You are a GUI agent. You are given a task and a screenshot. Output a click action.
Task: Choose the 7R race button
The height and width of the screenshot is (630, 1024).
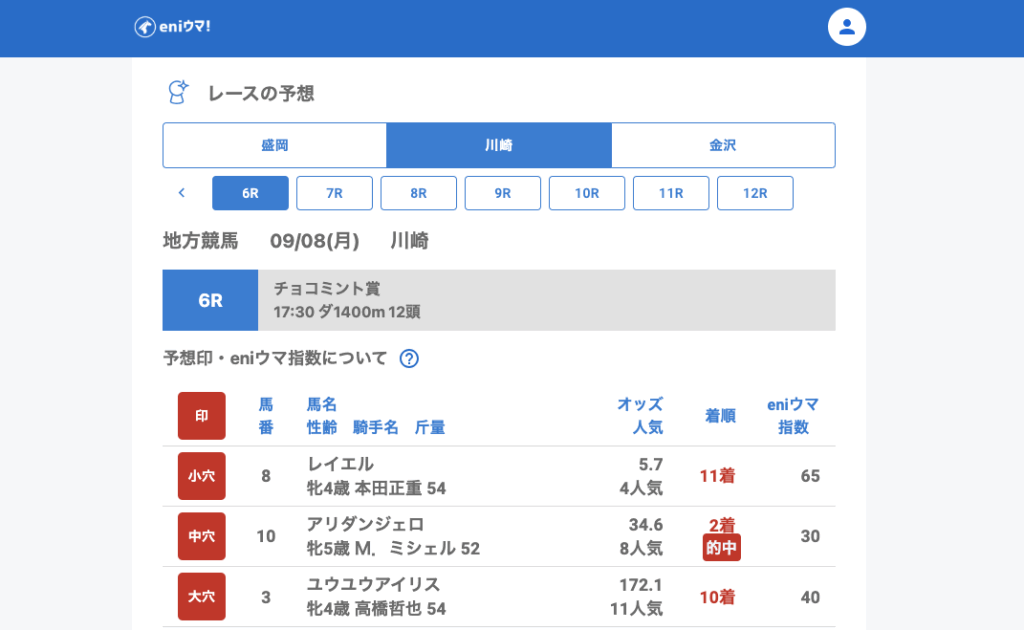[334, 193]
